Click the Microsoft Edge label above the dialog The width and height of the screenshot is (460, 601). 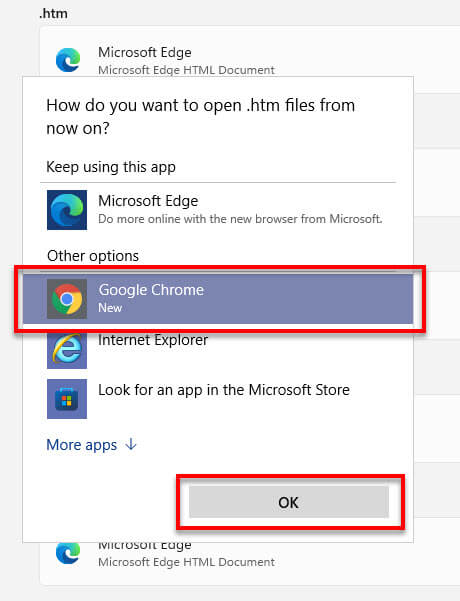[x=145, y=53]
